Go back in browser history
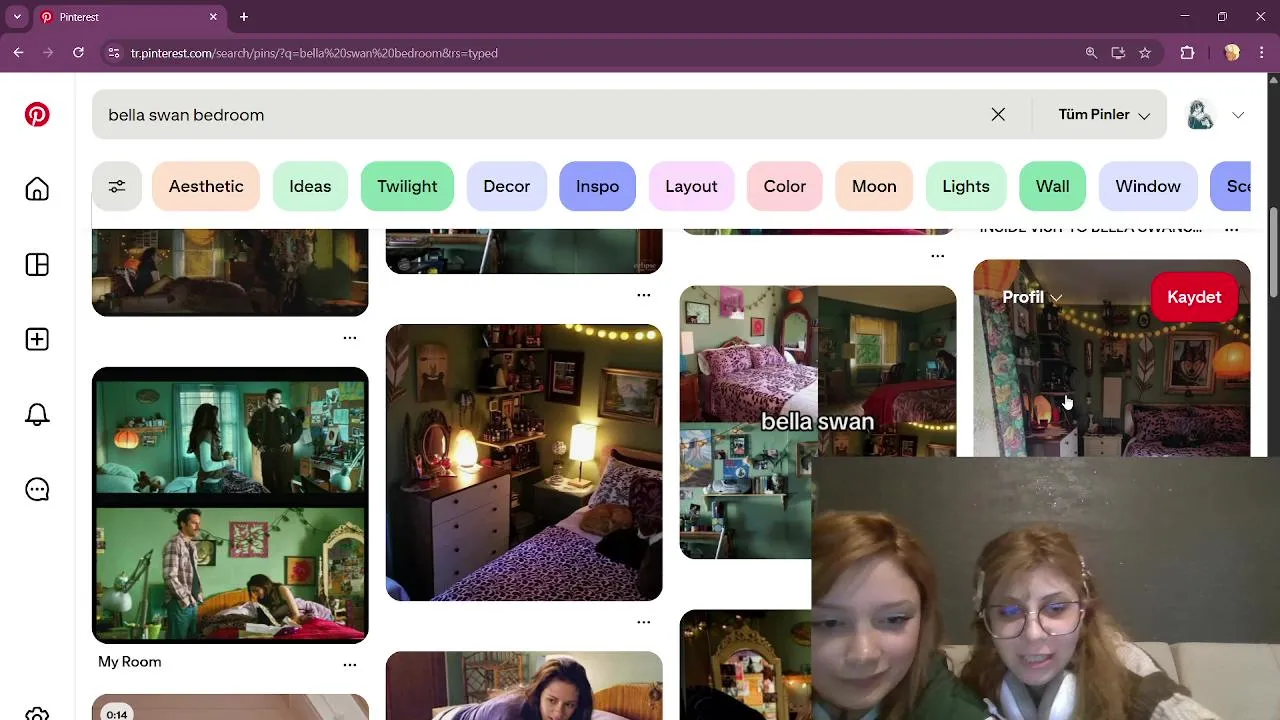1280x720 pixels. pos(18,53)
